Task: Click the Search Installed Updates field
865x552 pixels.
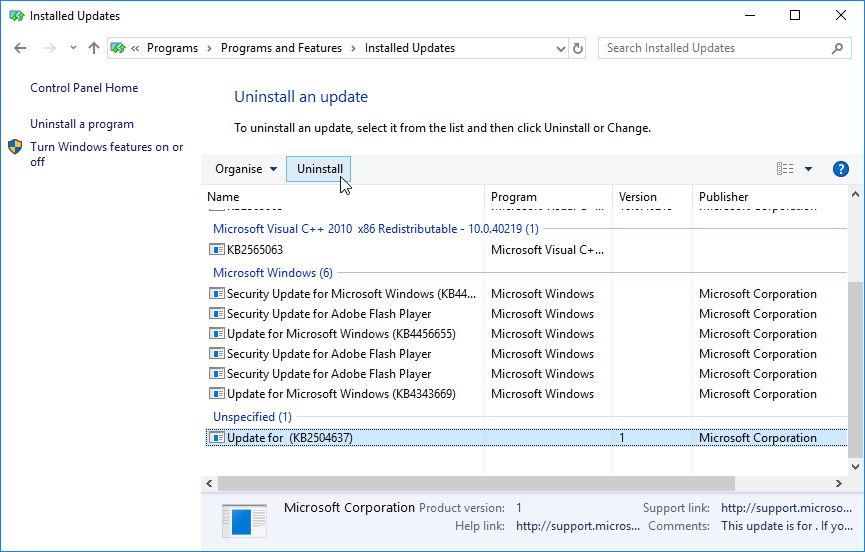Action: (x=724, y=48)
